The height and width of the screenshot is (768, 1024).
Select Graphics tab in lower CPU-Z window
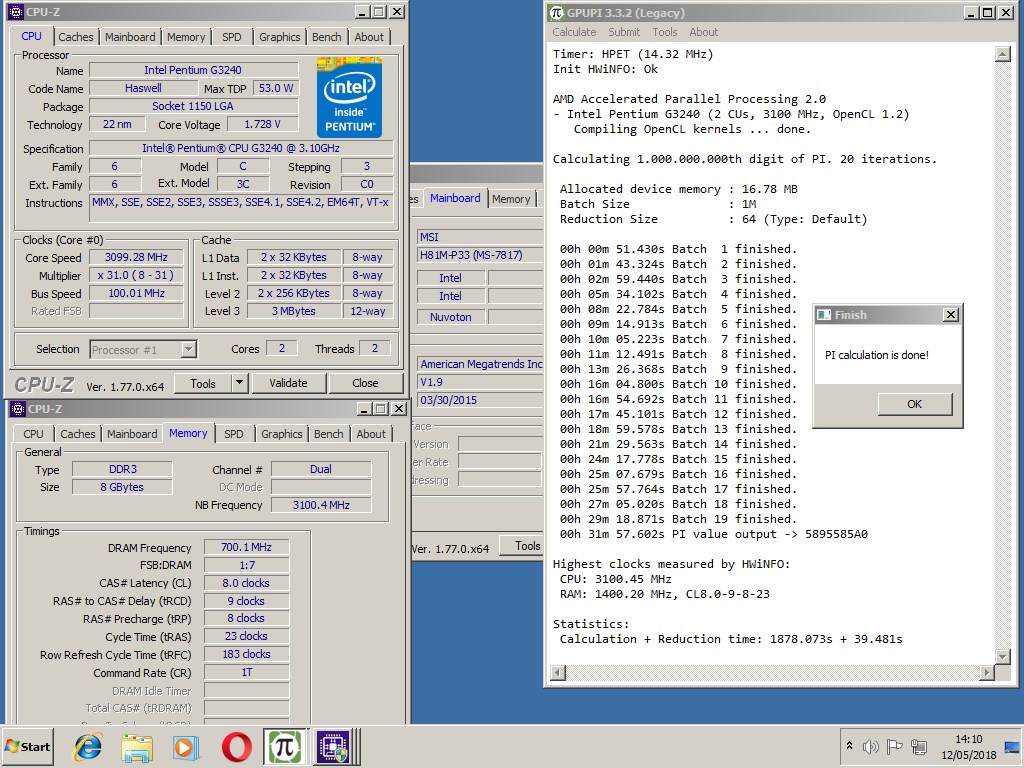coord(281,434)
